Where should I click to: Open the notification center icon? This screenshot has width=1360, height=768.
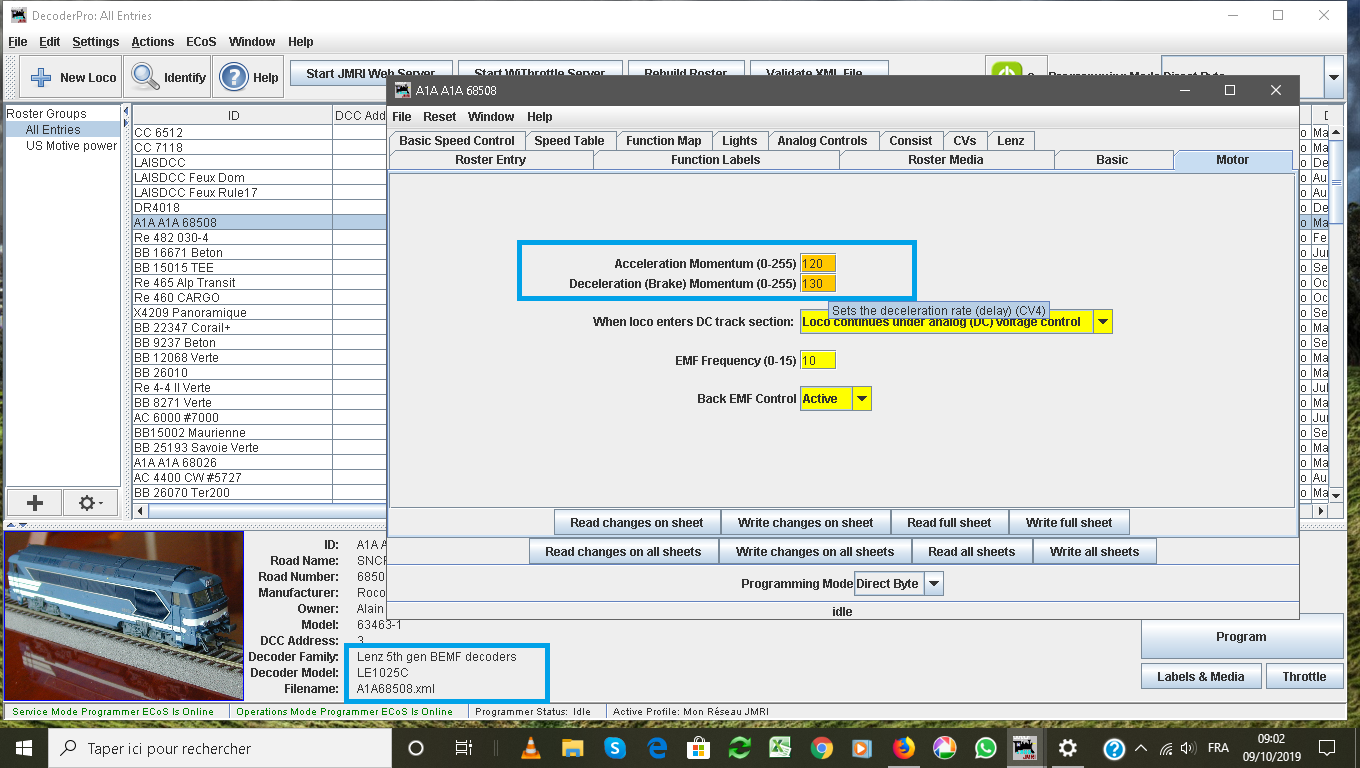1326,748
